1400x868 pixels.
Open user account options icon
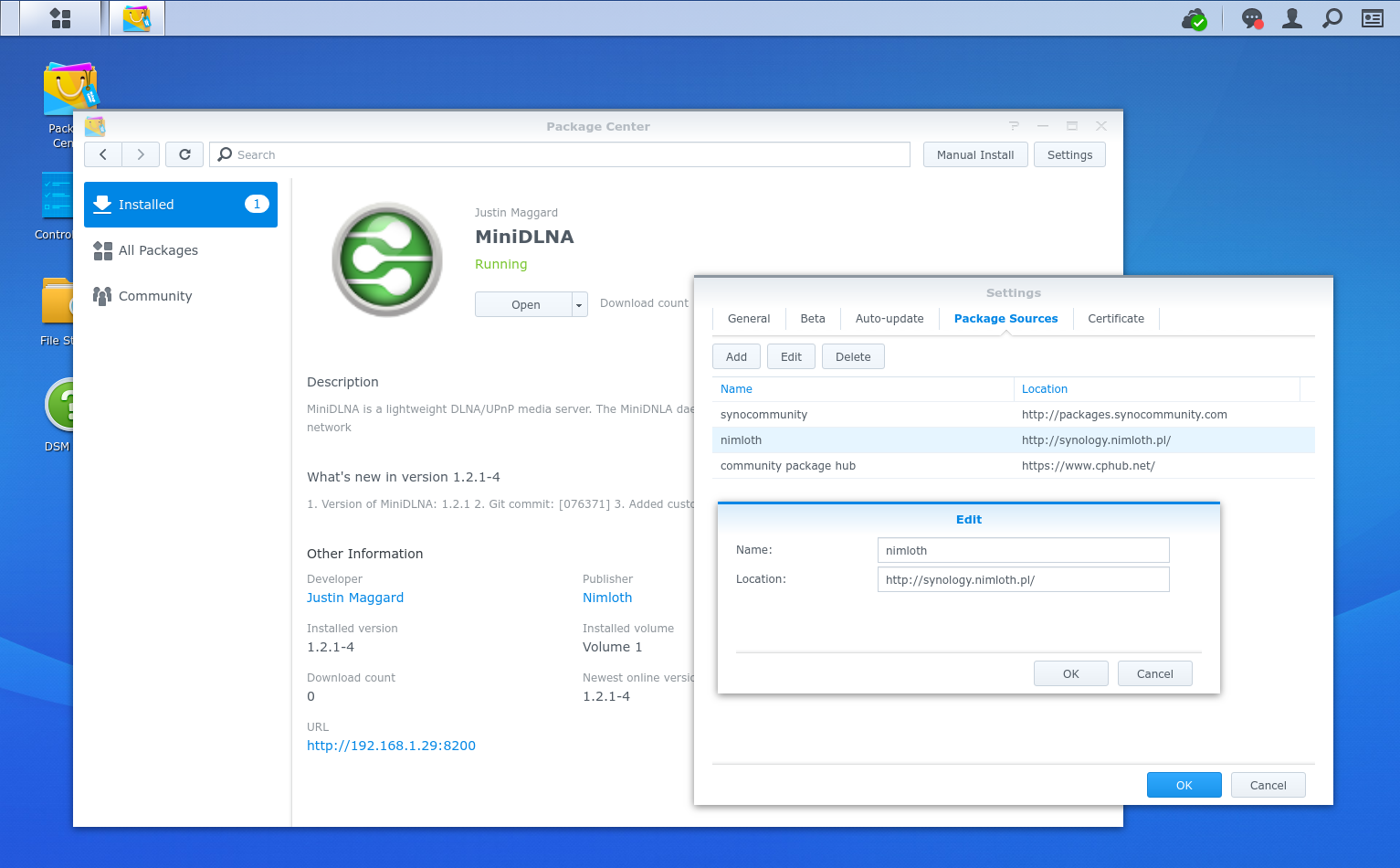(x=1292, y=18)
